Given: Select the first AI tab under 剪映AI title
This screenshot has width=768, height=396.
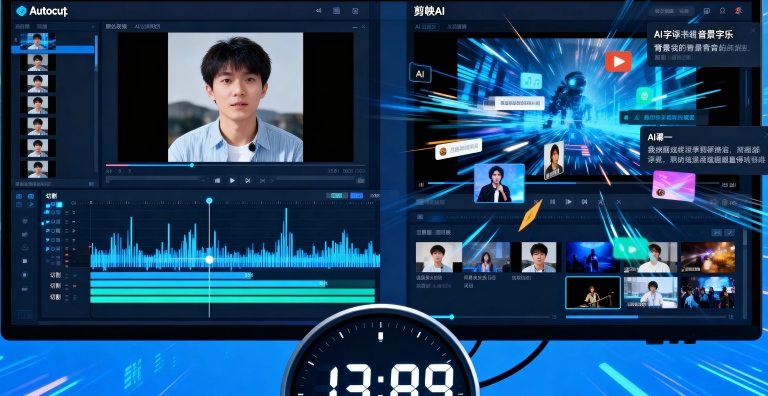Looking at the screenshot, I should point(427,27).
